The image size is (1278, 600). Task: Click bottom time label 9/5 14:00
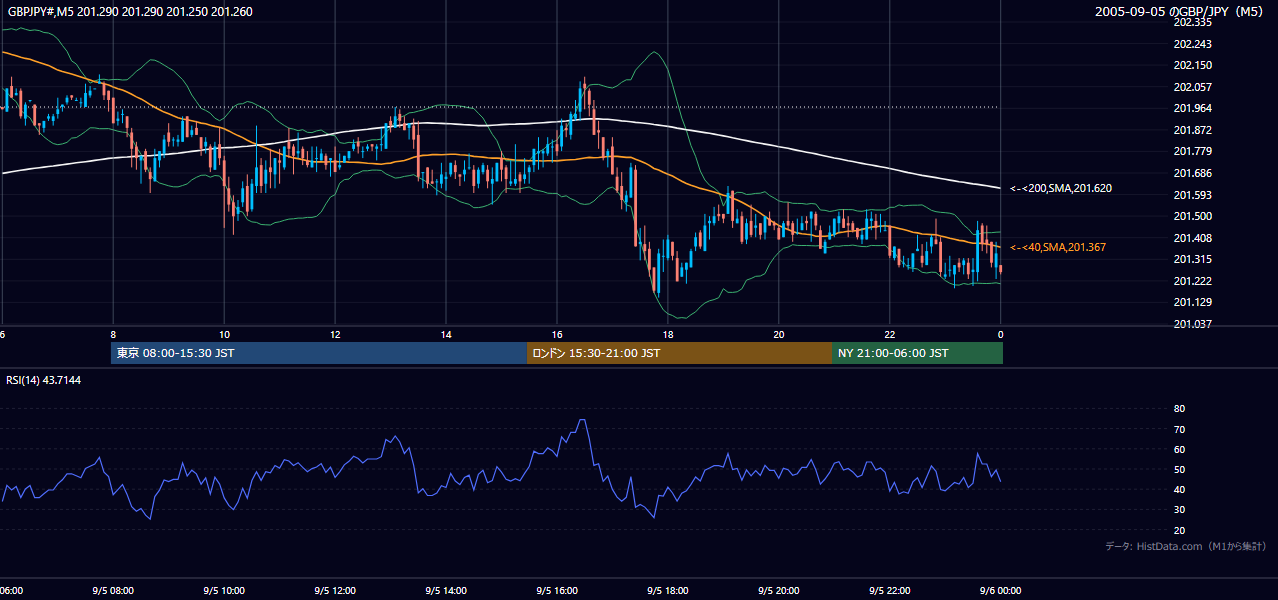(x=446, y=590)
